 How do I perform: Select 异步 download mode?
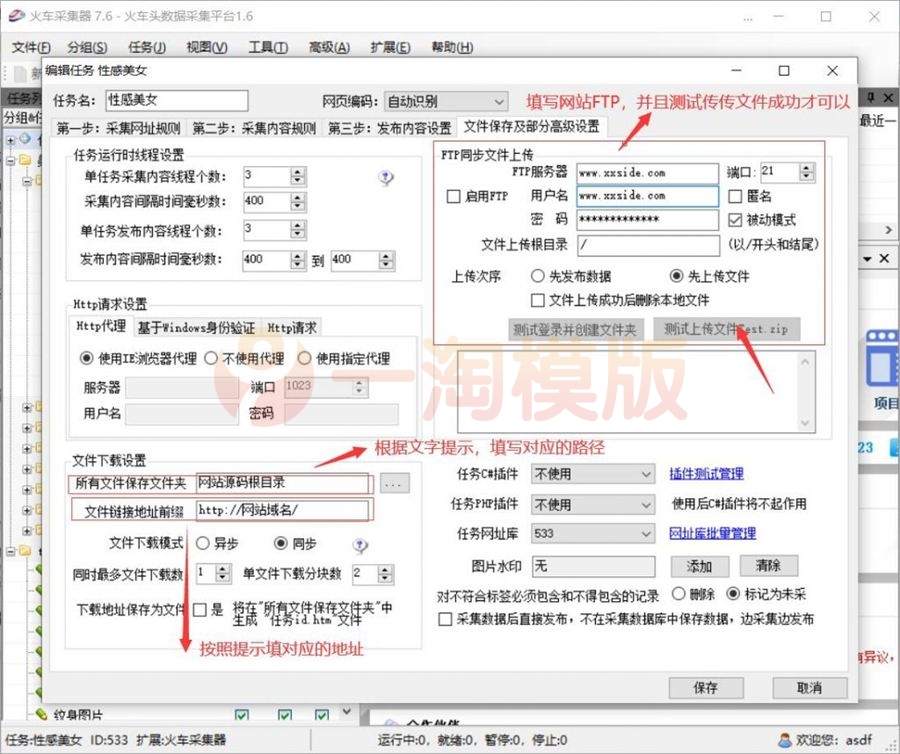(x=202, y=543)
